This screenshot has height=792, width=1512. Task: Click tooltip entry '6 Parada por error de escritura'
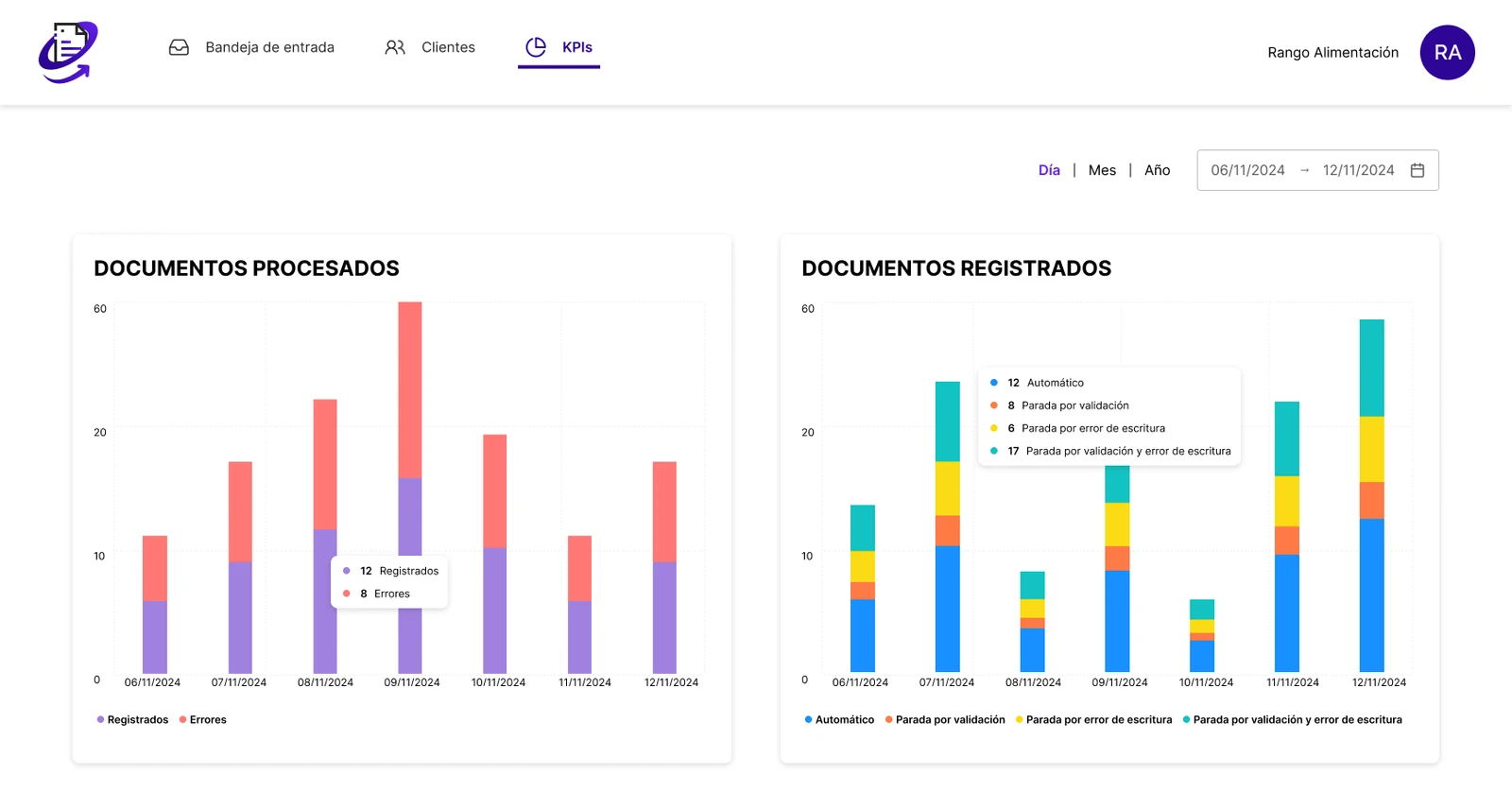tap(1086, 428)
